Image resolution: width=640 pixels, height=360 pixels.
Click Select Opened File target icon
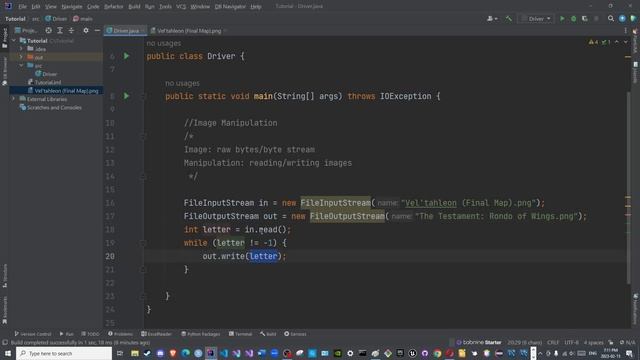coord(49,31)
